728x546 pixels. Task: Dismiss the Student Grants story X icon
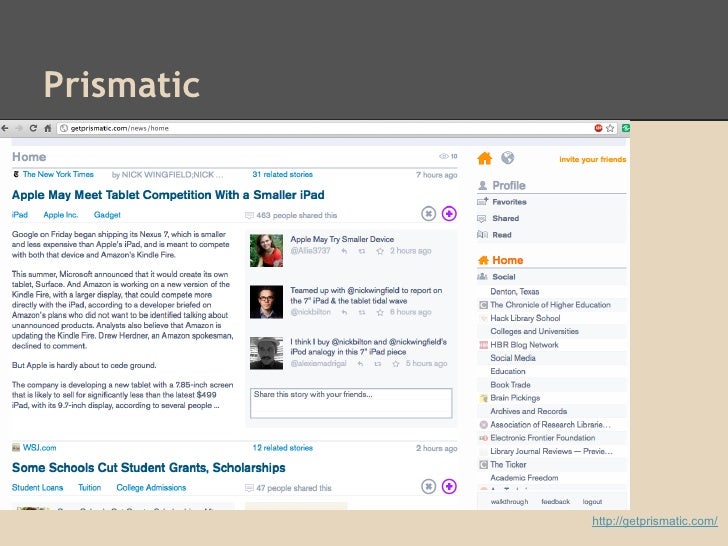coord(429,487)
